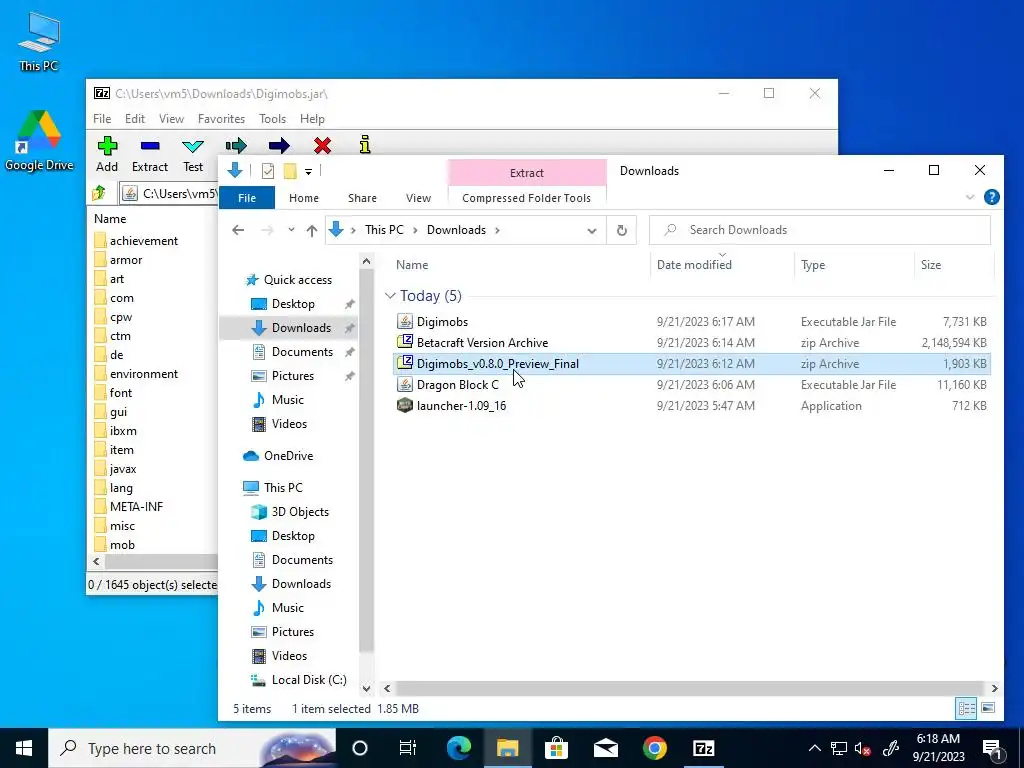This screenshot has height=768, width=1024.
Task: Click the Properties quick access toolbar icon
Action: click(268, 171)
